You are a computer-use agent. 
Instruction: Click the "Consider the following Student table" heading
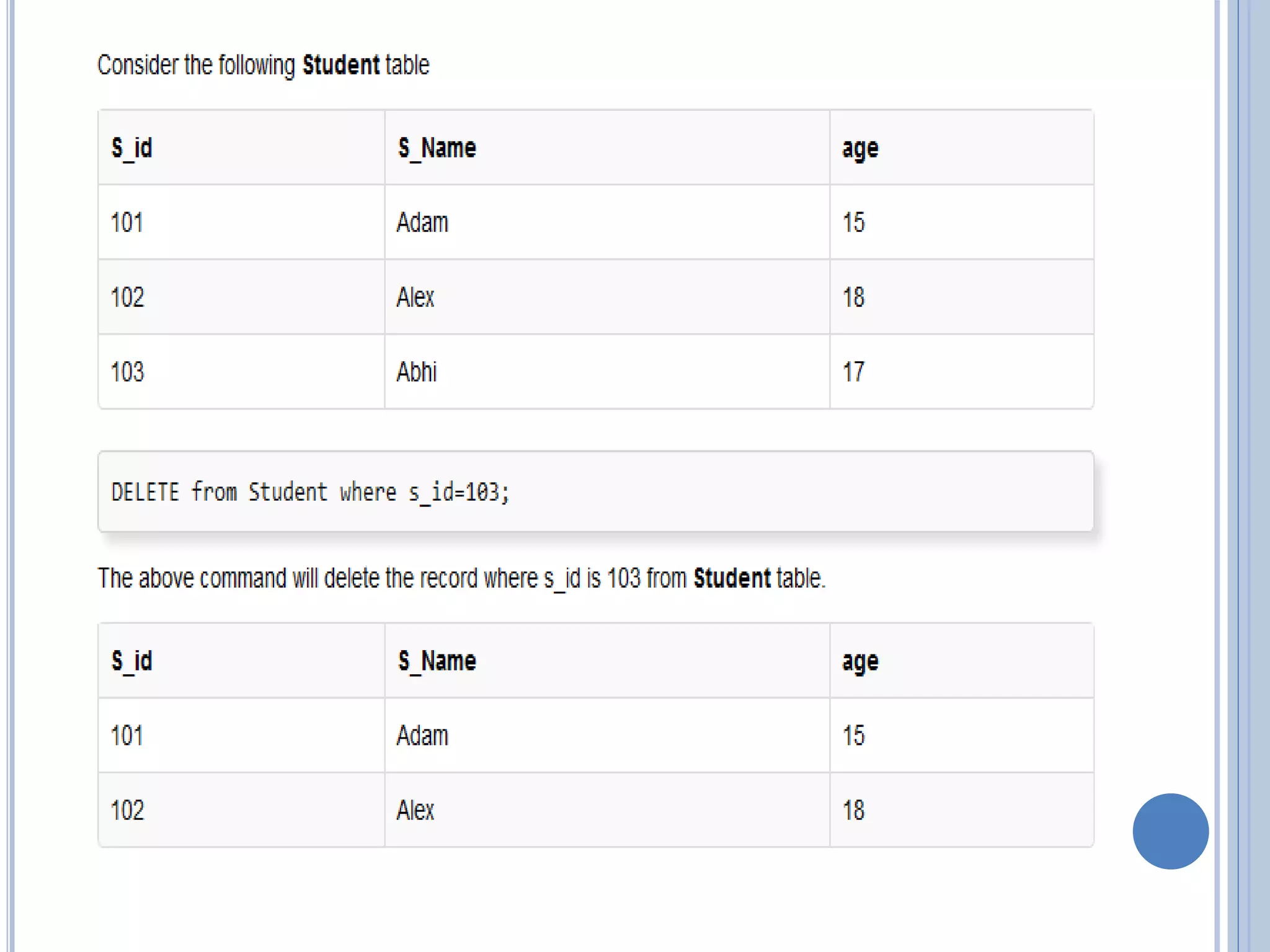(x=264, y=65)
